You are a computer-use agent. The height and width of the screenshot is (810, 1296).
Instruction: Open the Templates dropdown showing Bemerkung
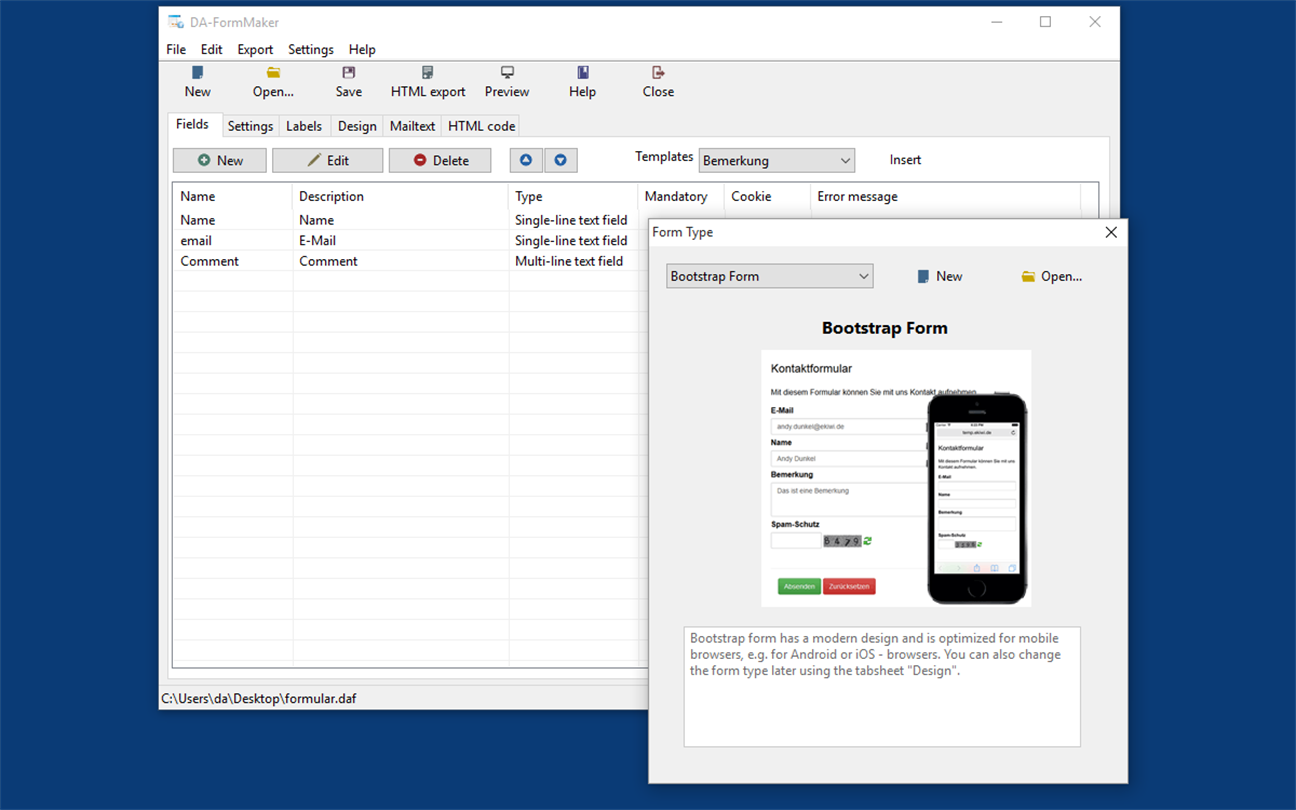coord(777,160)
